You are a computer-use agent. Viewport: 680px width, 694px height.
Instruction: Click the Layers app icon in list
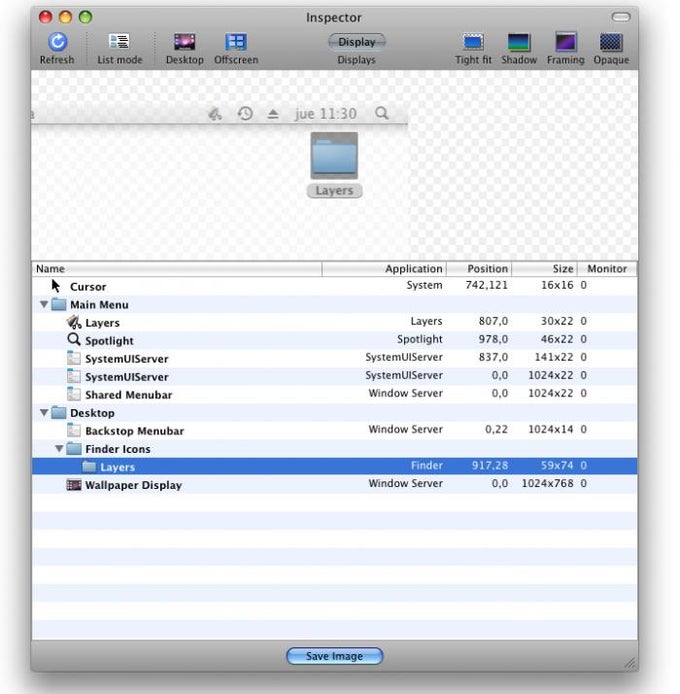[74, 322]
